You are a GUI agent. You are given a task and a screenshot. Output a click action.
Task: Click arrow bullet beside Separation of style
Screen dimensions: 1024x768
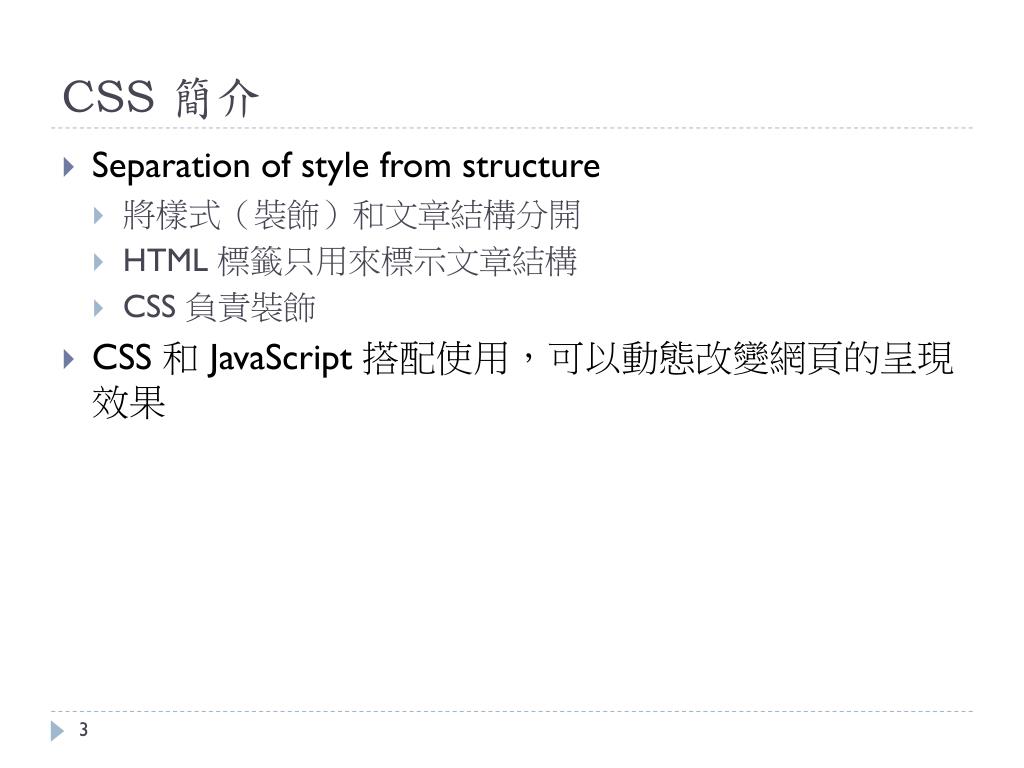69,167
